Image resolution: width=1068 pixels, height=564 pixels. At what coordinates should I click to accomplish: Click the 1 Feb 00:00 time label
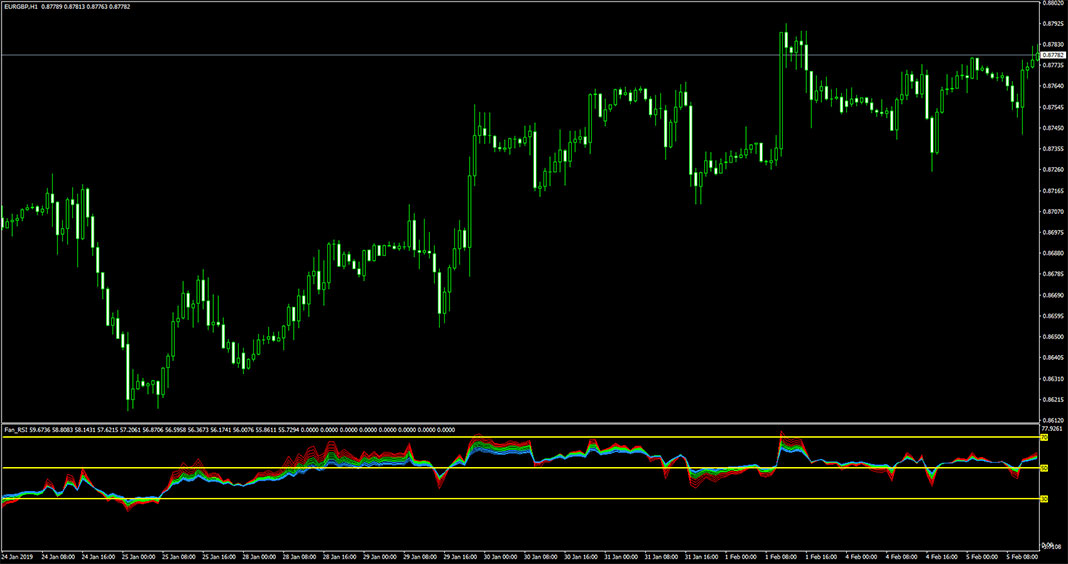pyautogui.click(x=740, y=556)
